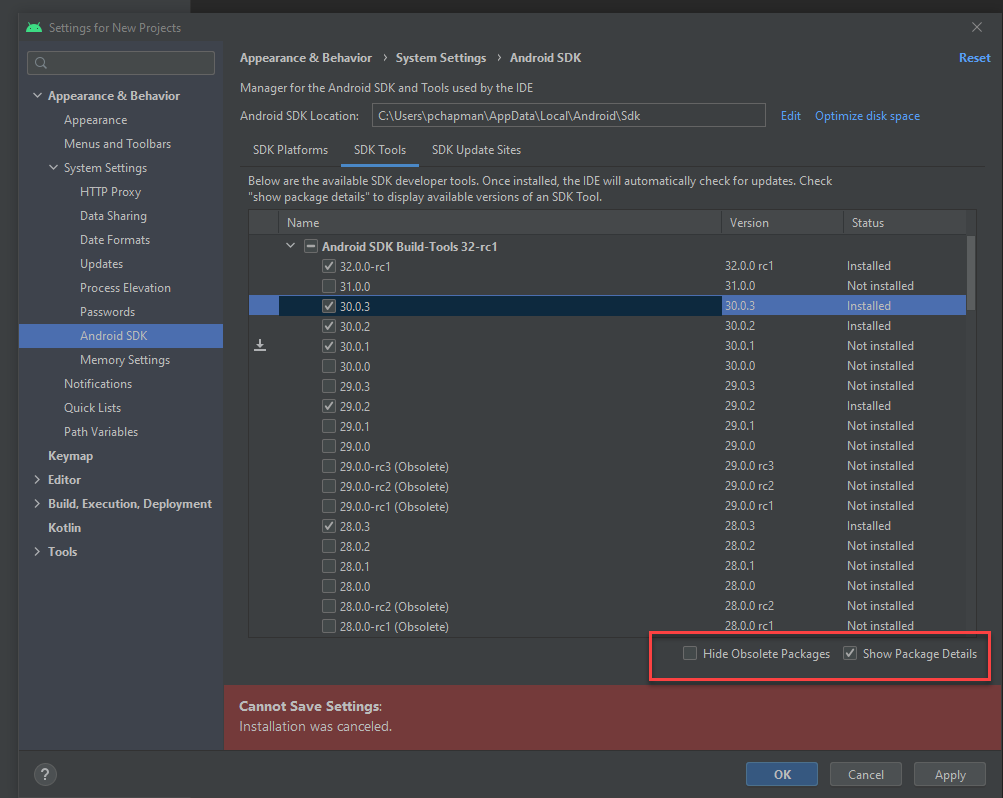The height and width of the screenshot is (798, 1003).
Task: Open Quick Lists settings
Action: (x=92, y=408)
